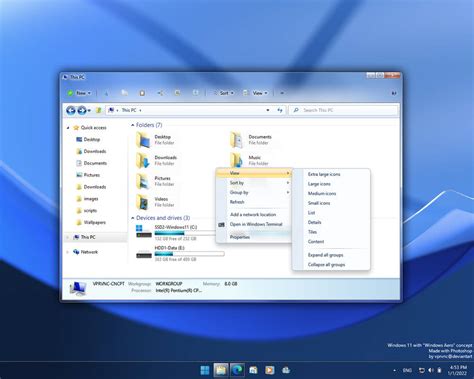Click the taskbar clock showing 4:53 PM
Image resolution: width=474 pixels, height=379 pixels.
(457, 370)
